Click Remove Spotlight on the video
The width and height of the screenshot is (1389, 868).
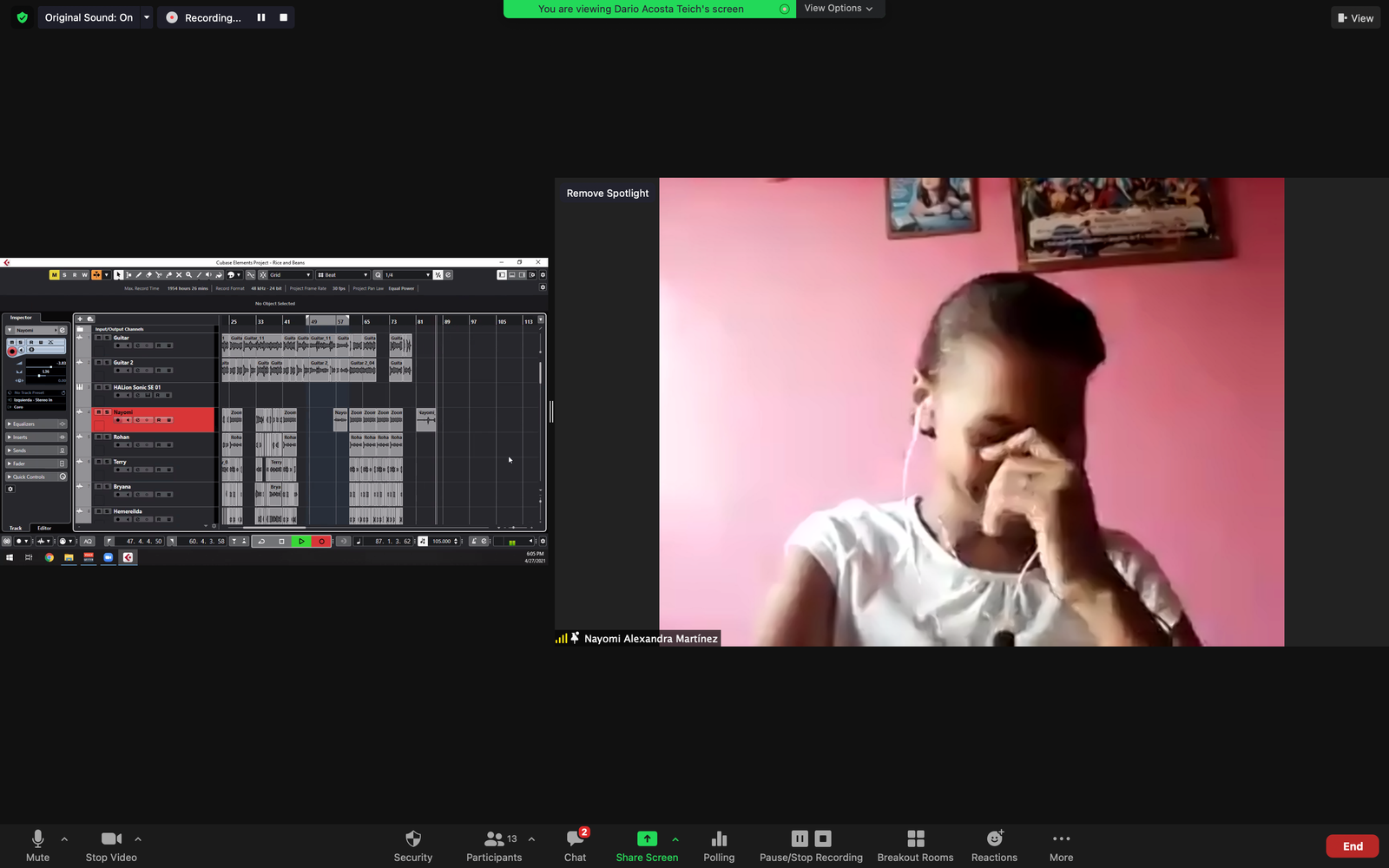tap(608, 194)
